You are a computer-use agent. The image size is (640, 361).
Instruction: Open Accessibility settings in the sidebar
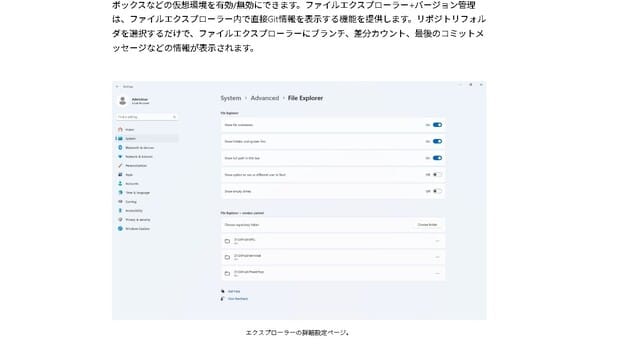point(130,210)
